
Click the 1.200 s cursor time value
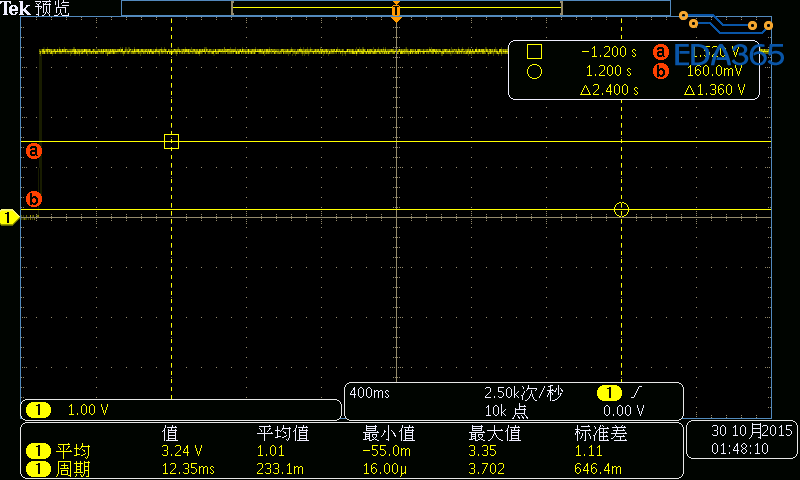point(608,71)
